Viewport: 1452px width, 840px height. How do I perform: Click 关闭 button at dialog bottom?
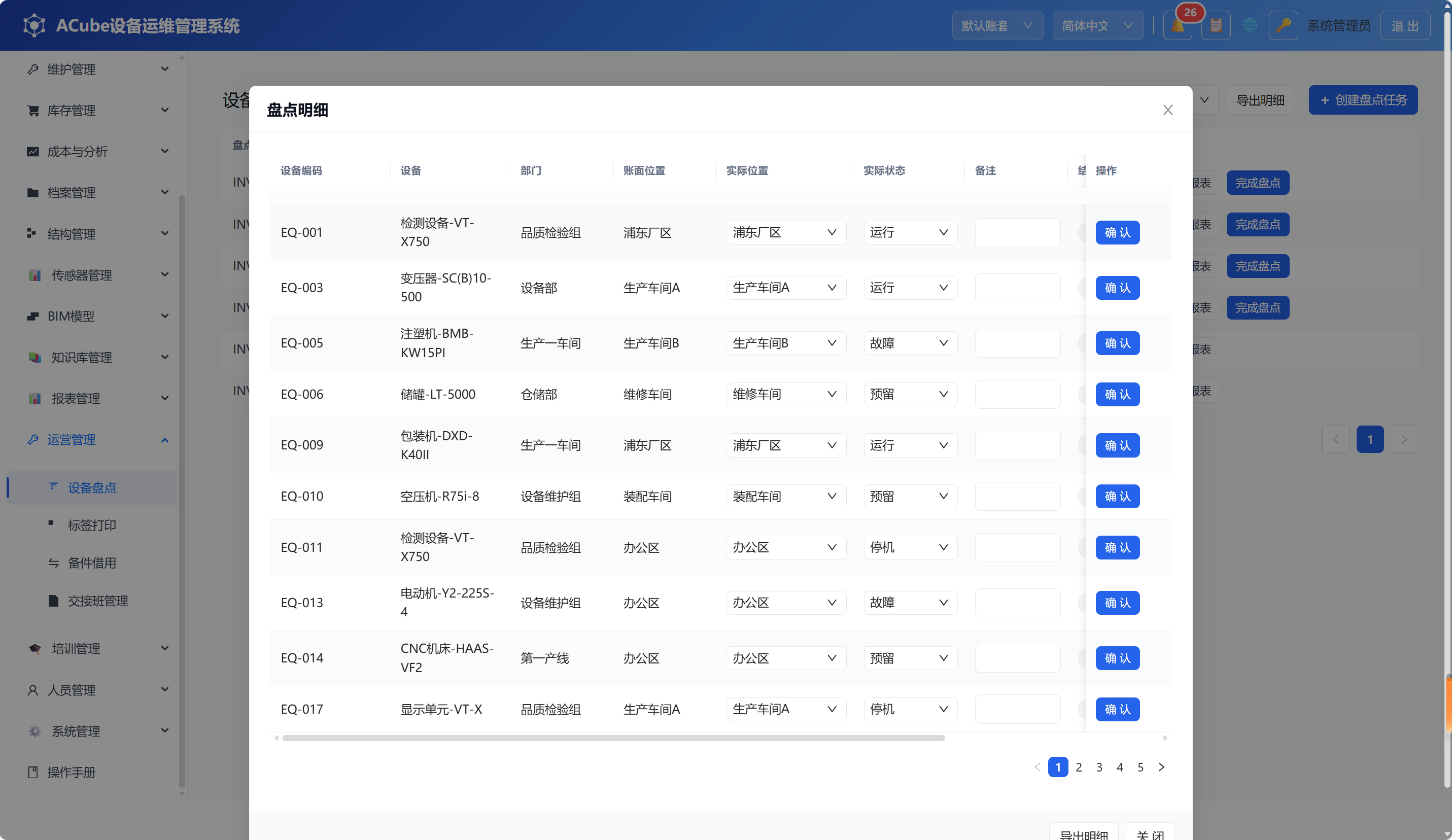point(1150,832)
